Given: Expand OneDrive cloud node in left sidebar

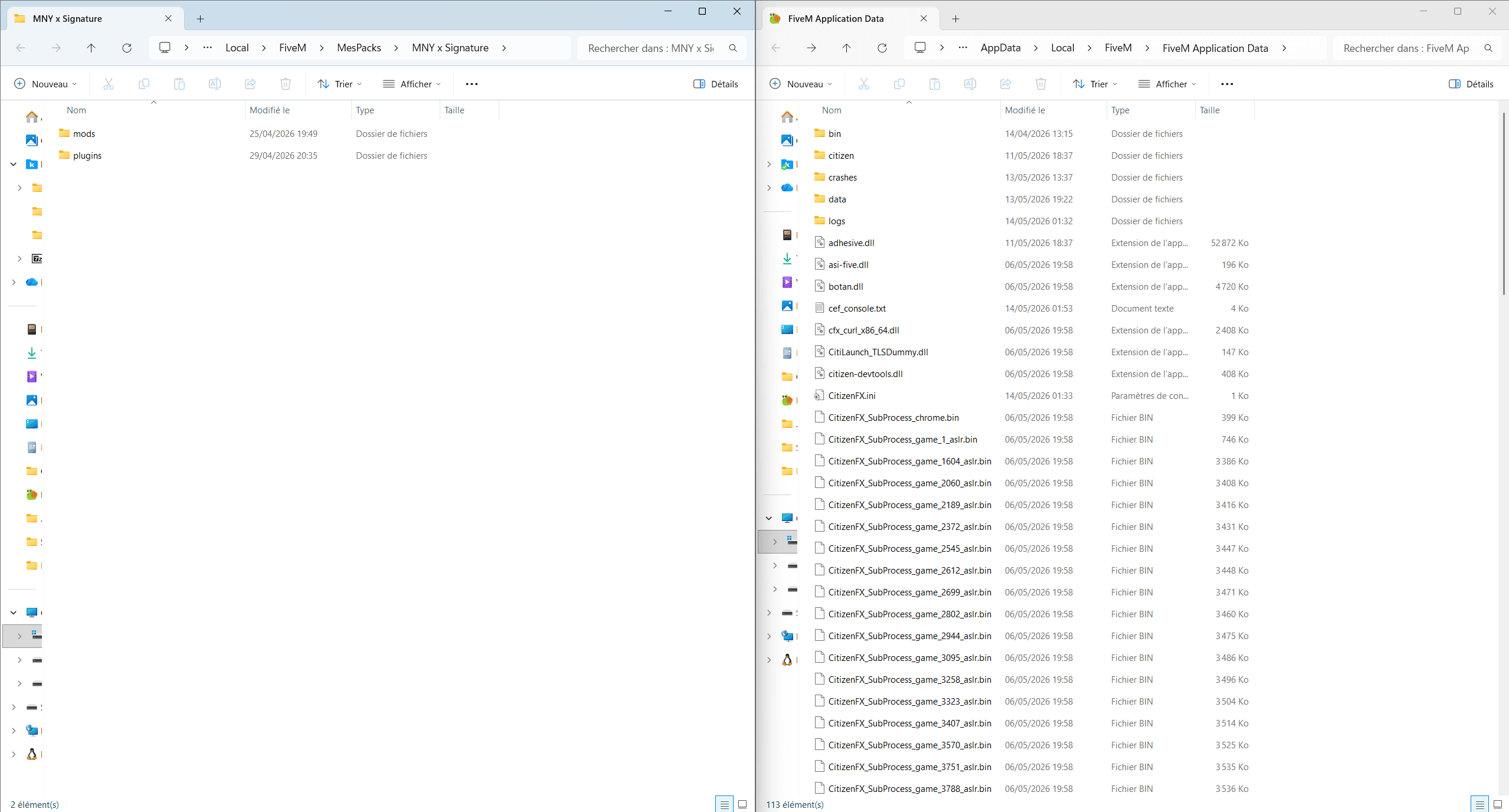Looking at the screenshot, I should point(14,282).
